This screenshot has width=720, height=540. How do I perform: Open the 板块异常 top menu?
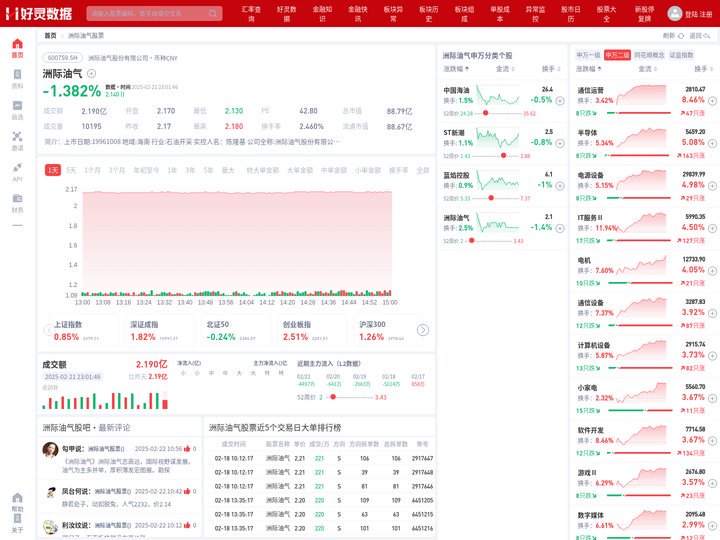(x=394, y=14)
